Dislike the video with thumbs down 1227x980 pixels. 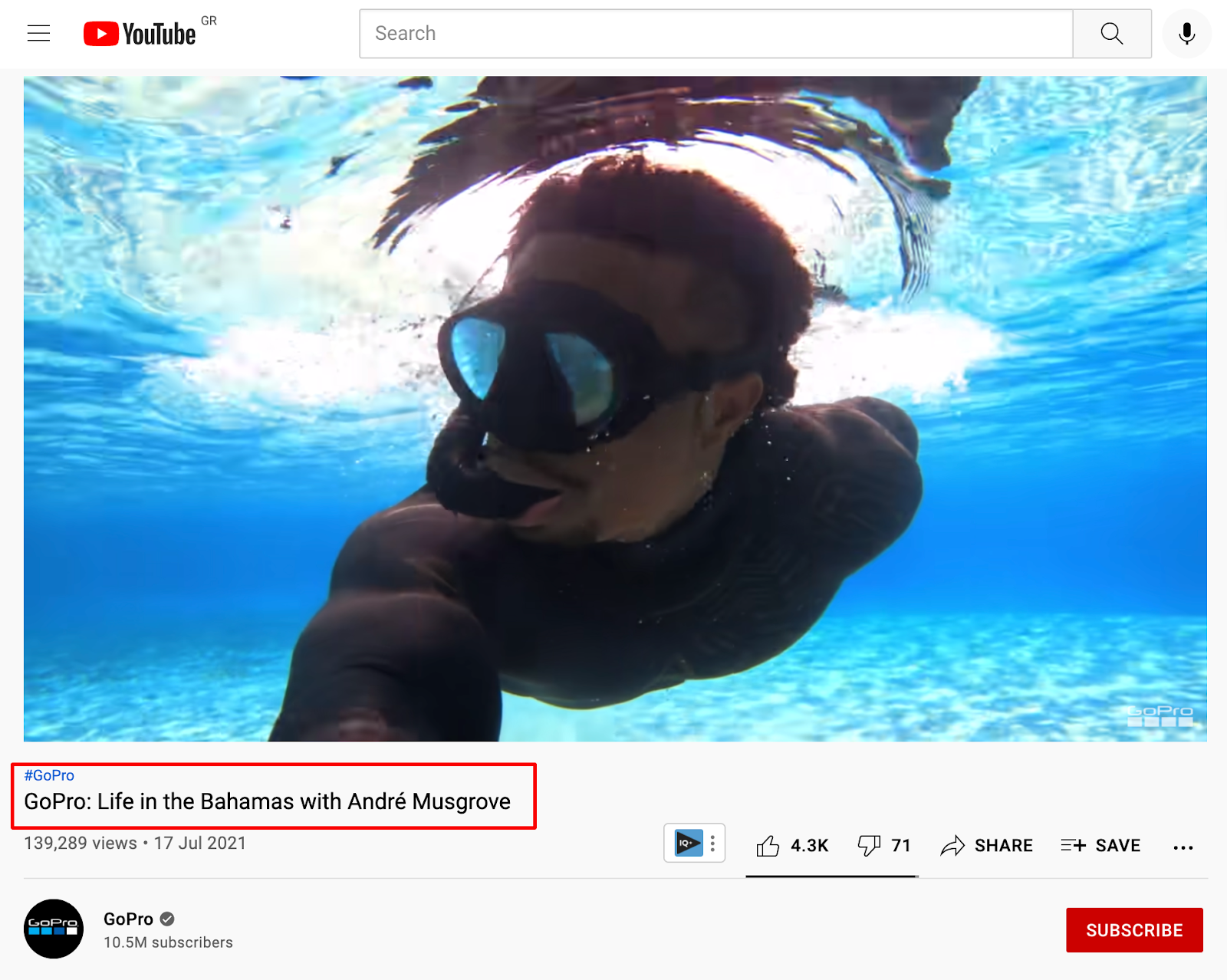pyautogui.click(x=869, y=846)
